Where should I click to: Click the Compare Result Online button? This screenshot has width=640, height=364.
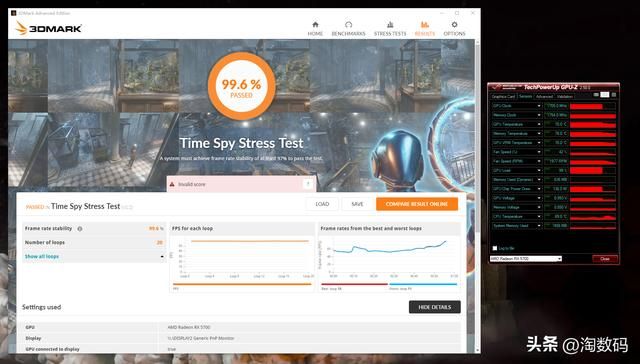click(x=417, y=204)
